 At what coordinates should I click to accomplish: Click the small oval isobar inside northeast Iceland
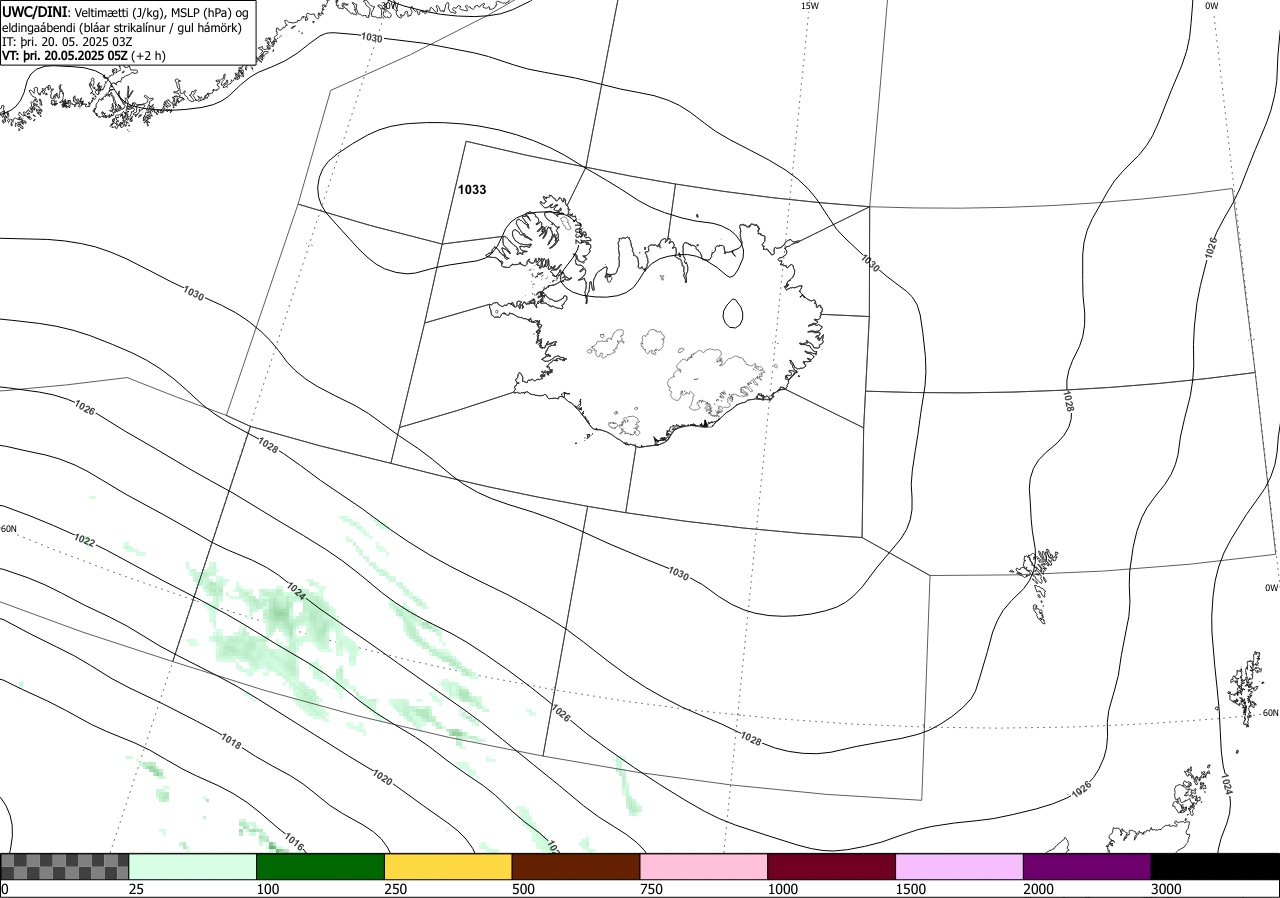733,314
